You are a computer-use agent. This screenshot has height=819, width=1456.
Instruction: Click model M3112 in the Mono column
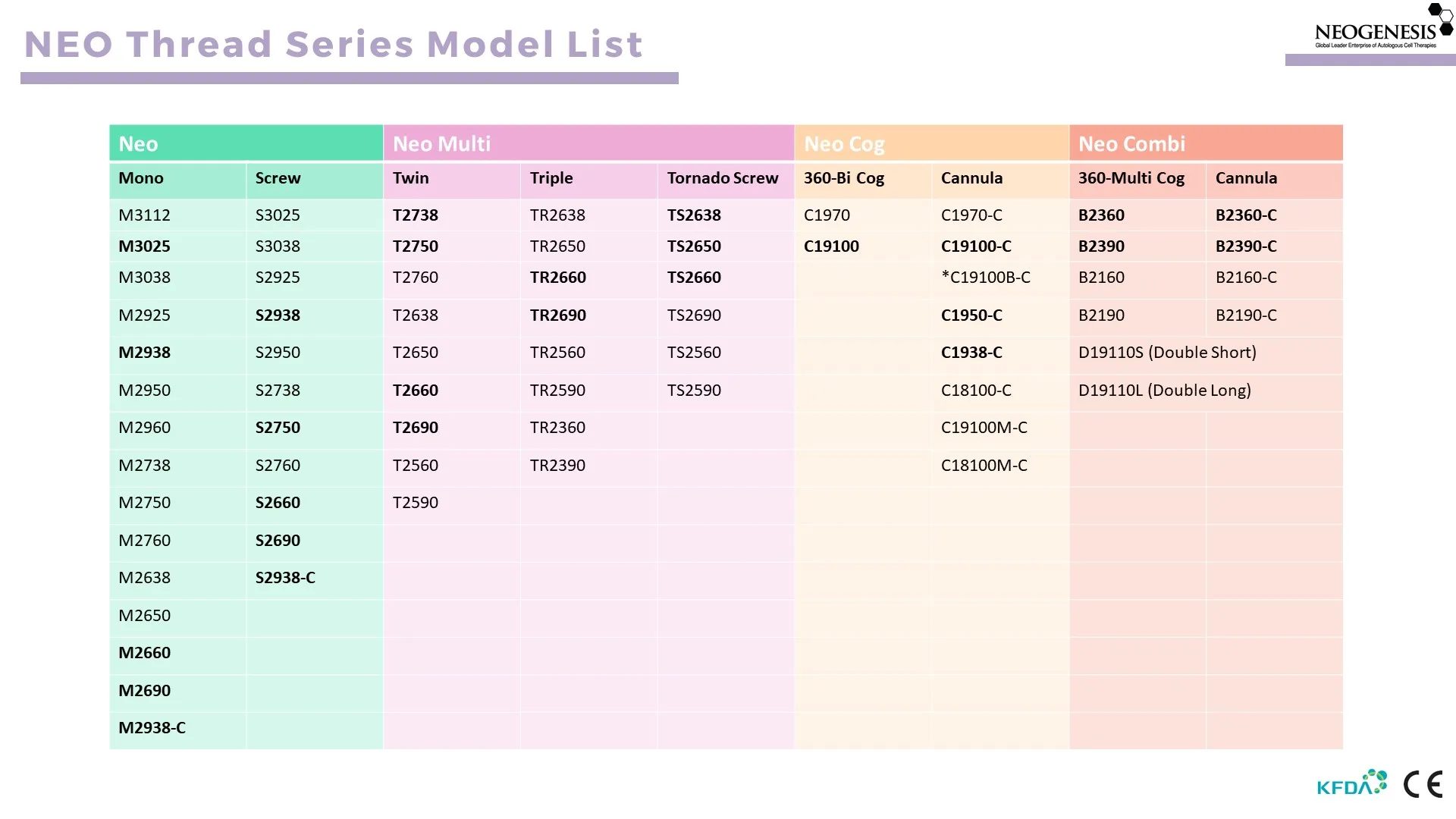point(145,215)
